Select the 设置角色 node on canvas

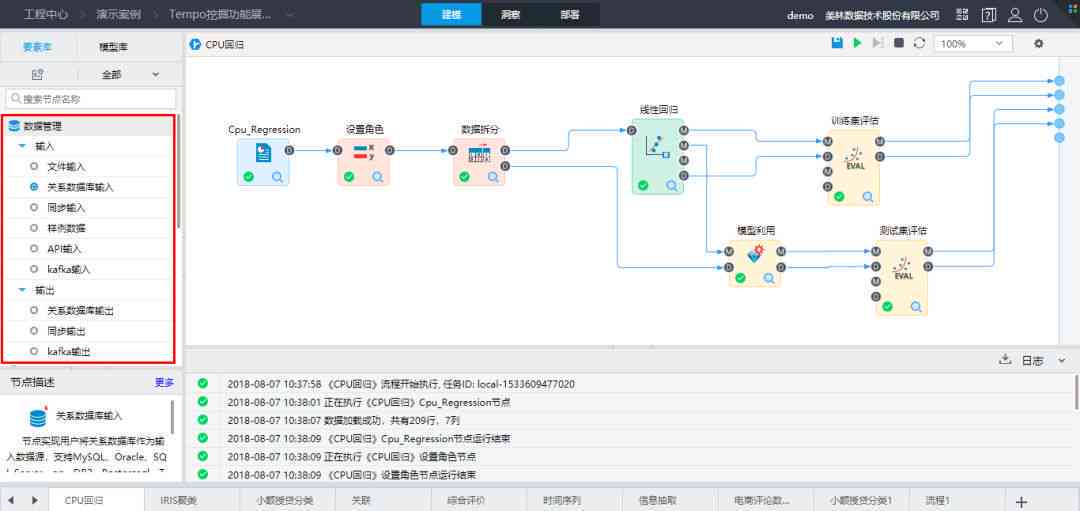coord(364,163)
